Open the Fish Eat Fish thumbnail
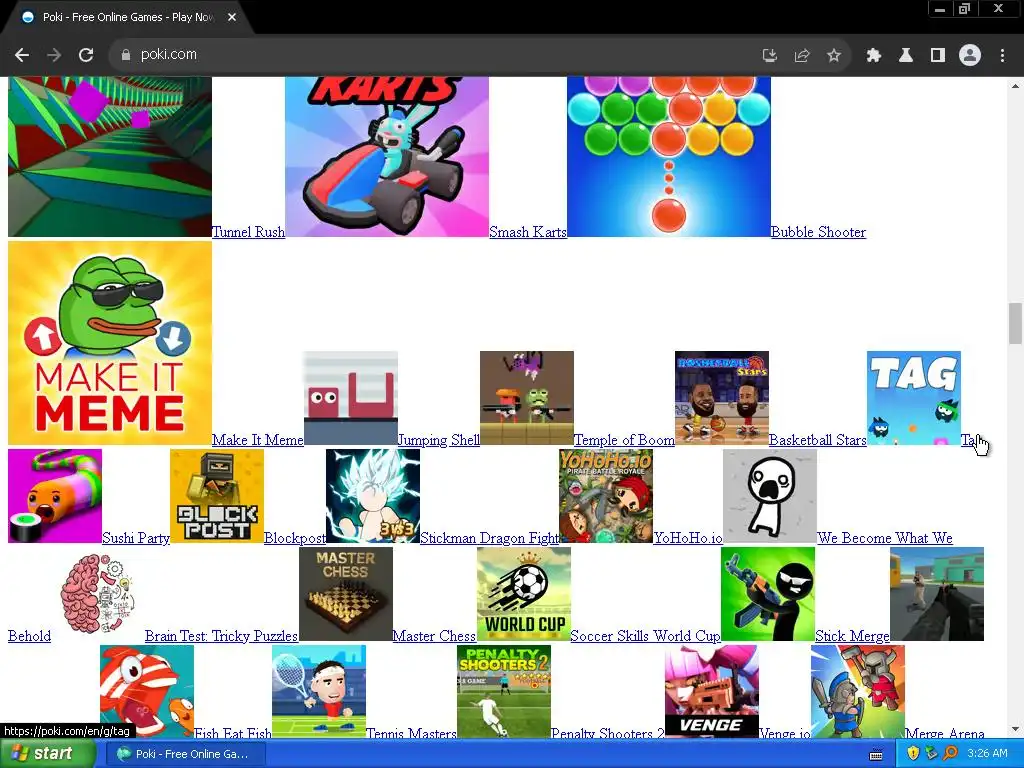The width and height of the screenshot is (1024, 768). [x=147, y=692]
